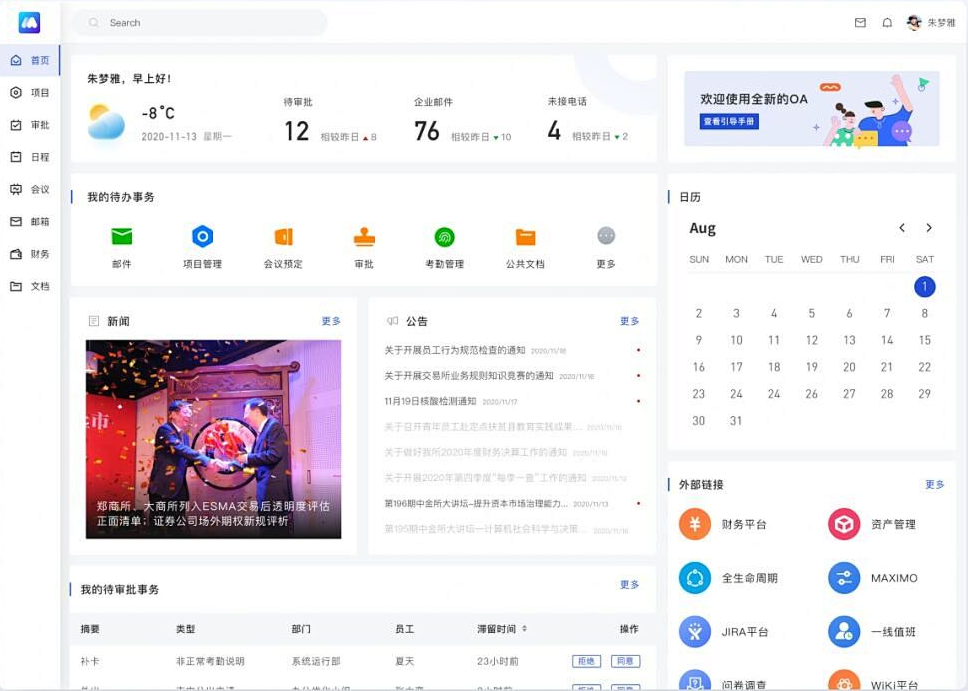Open the 一线值班 person icon
This screenshot has height=691, width=968.
pos(844,631)
